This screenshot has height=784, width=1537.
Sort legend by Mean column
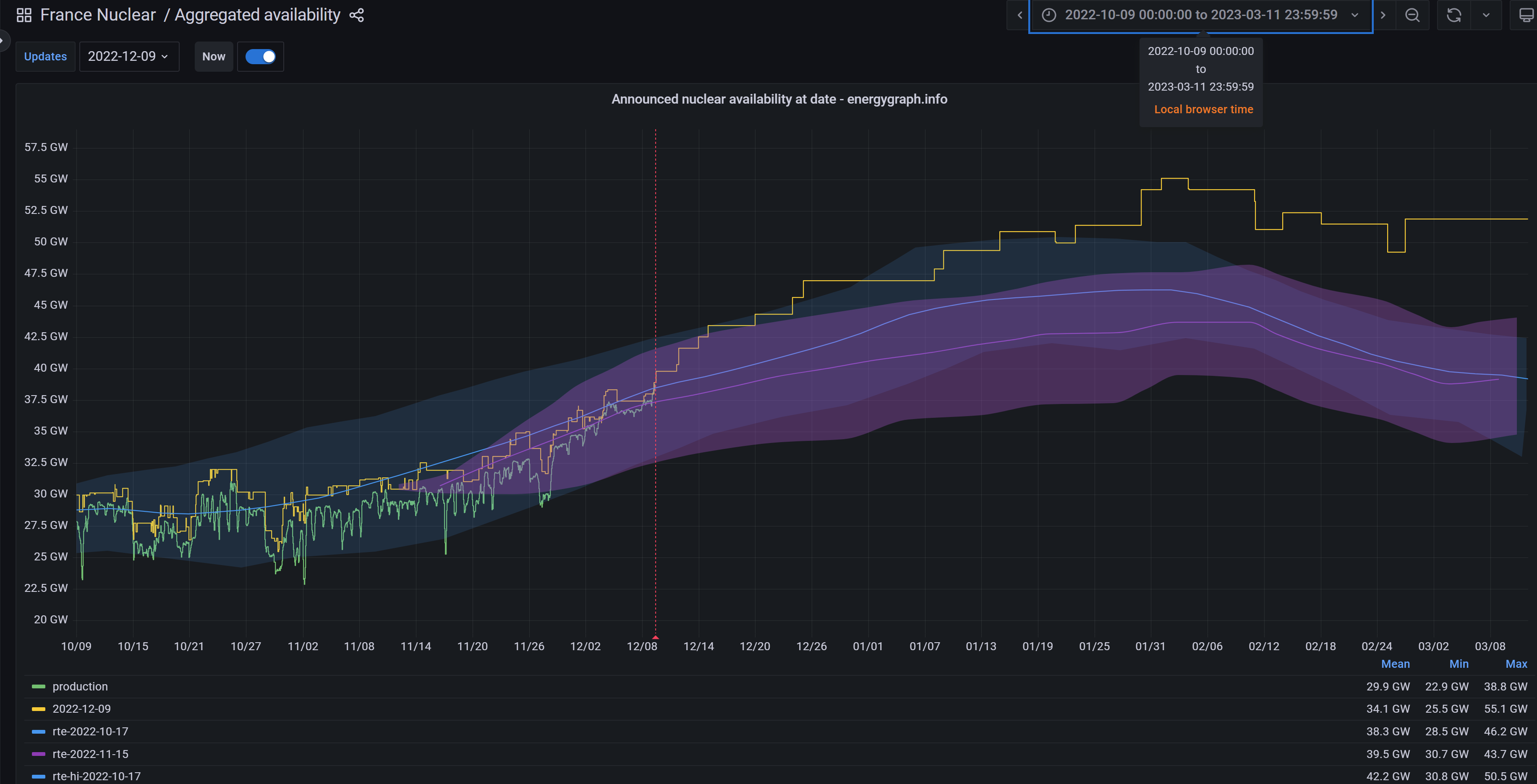pos(1395,664)
